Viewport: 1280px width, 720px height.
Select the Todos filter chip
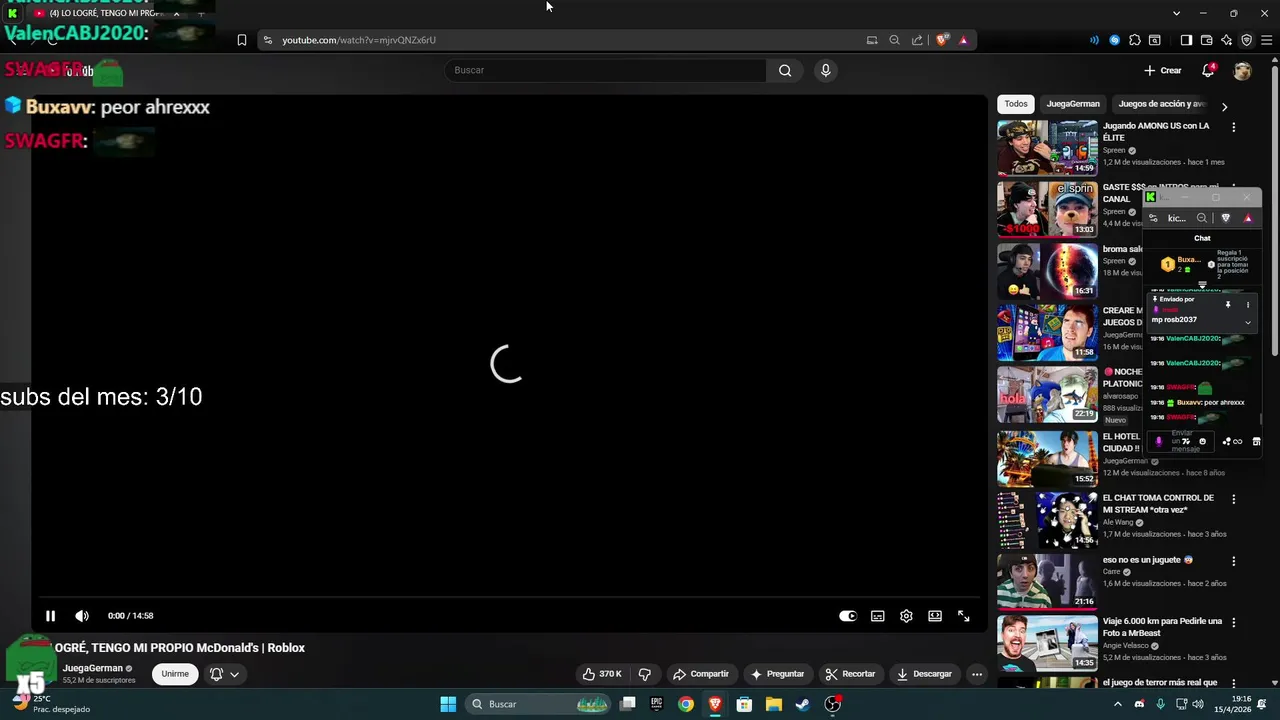click(1016, 104)
